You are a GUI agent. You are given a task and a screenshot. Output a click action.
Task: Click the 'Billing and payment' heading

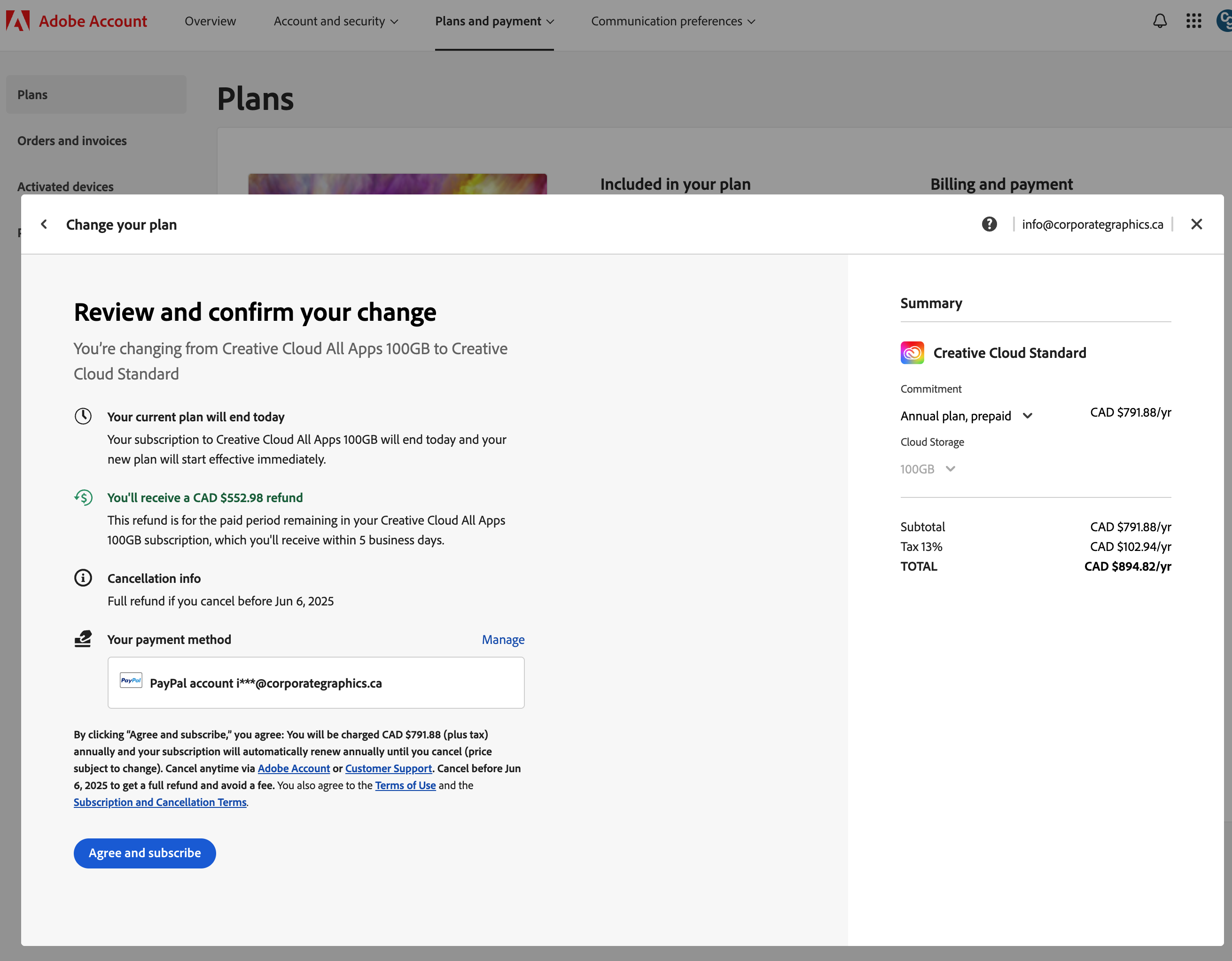pos(1001,184)
